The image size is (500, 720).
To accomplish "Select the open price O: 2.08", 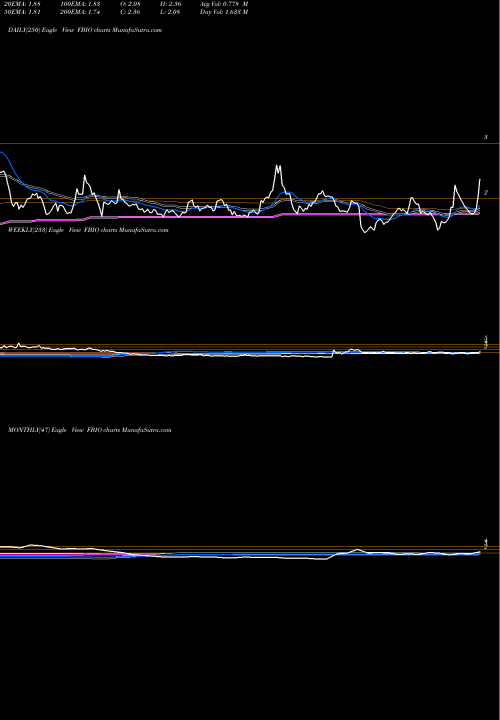I will click(x=130, y=4).
